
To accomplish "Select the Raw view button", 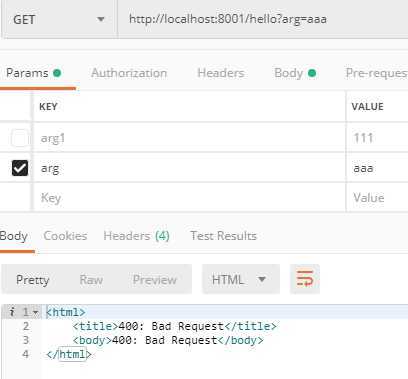I will tap(91, 279).
